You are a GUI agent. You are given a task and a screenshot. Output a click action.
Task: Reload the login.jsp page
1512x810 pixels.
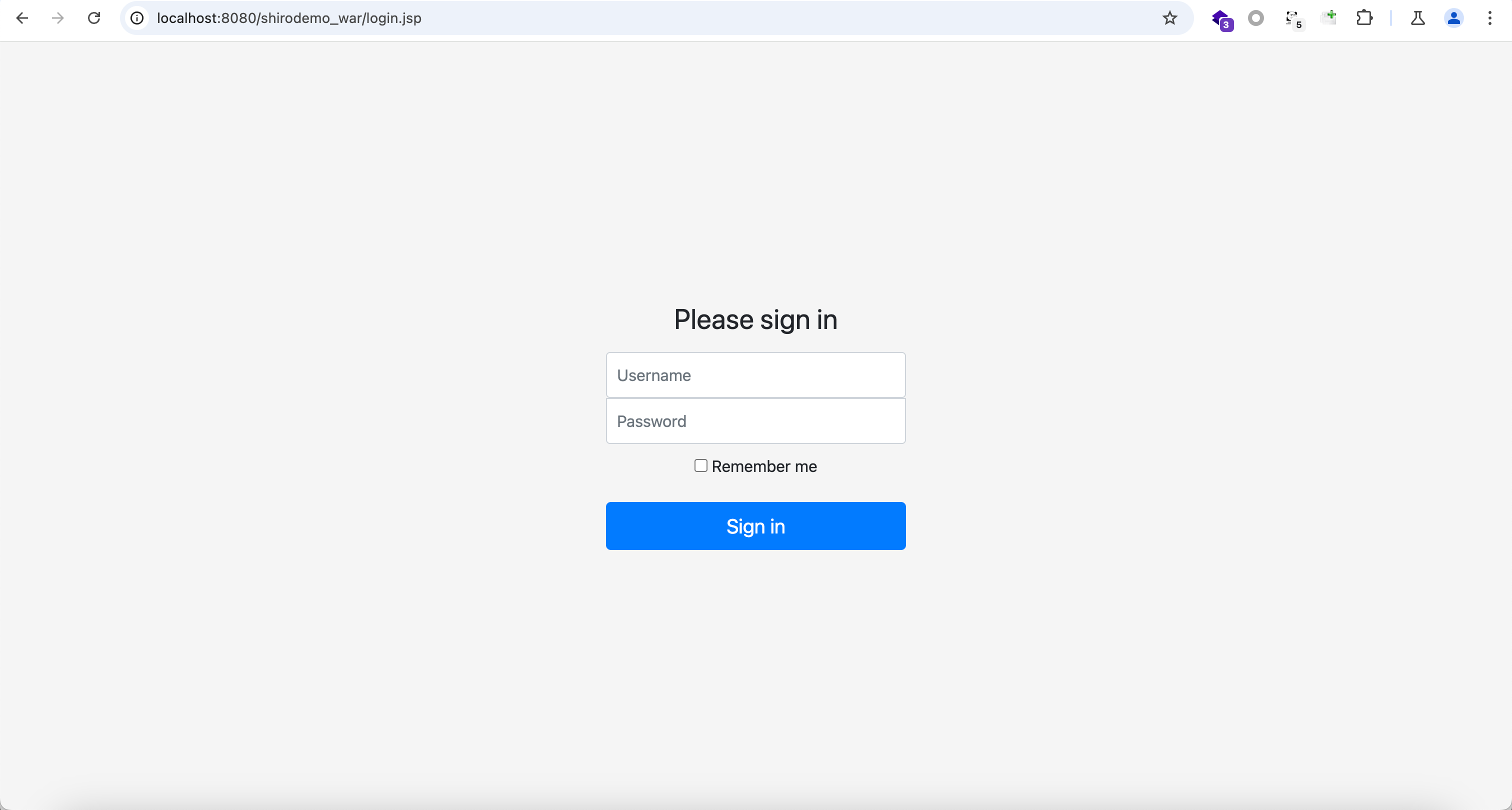click(x=94, y=18)
